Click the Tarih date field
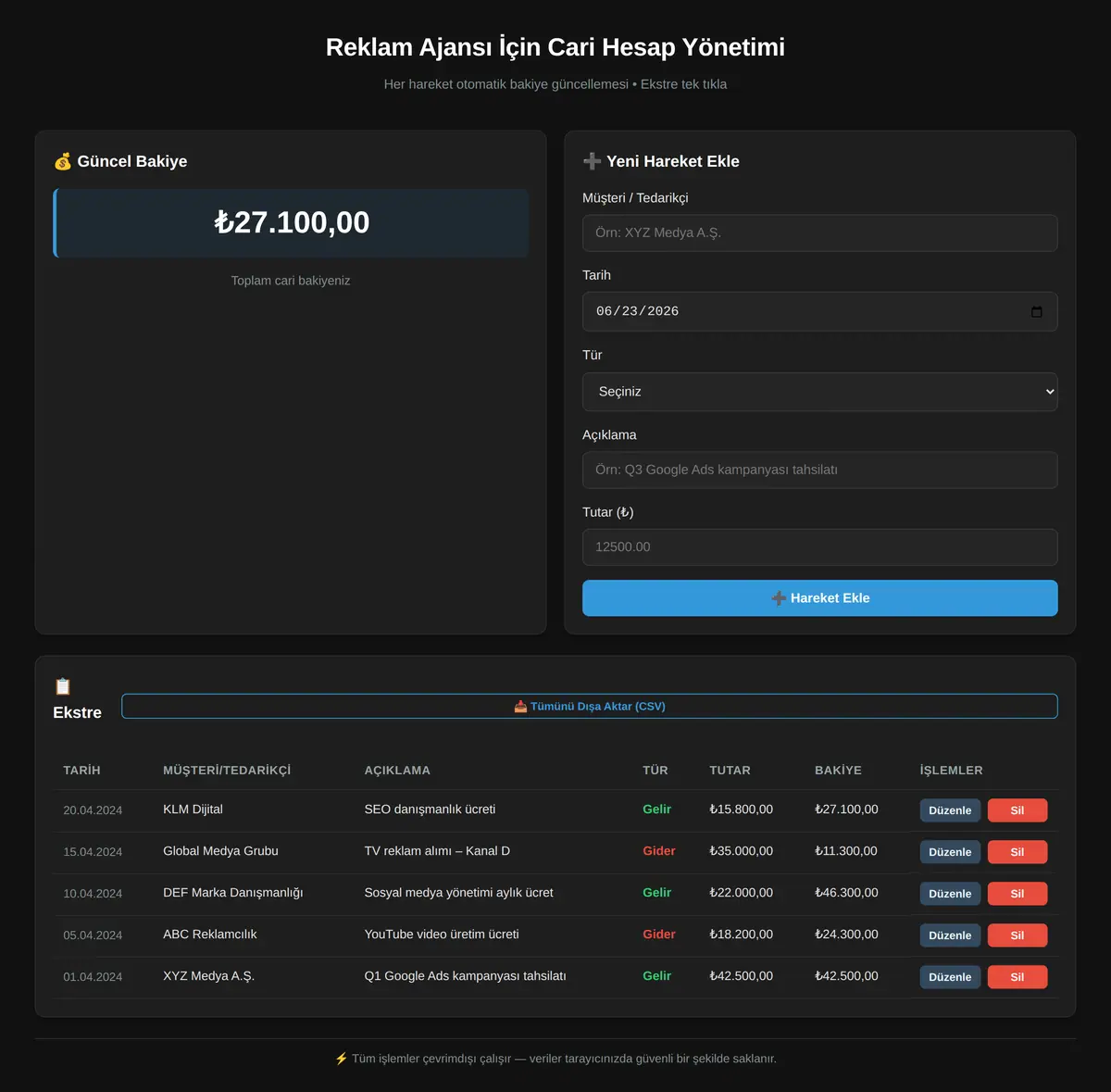Screen dimensions: 1111x1092 click(820, 311)
